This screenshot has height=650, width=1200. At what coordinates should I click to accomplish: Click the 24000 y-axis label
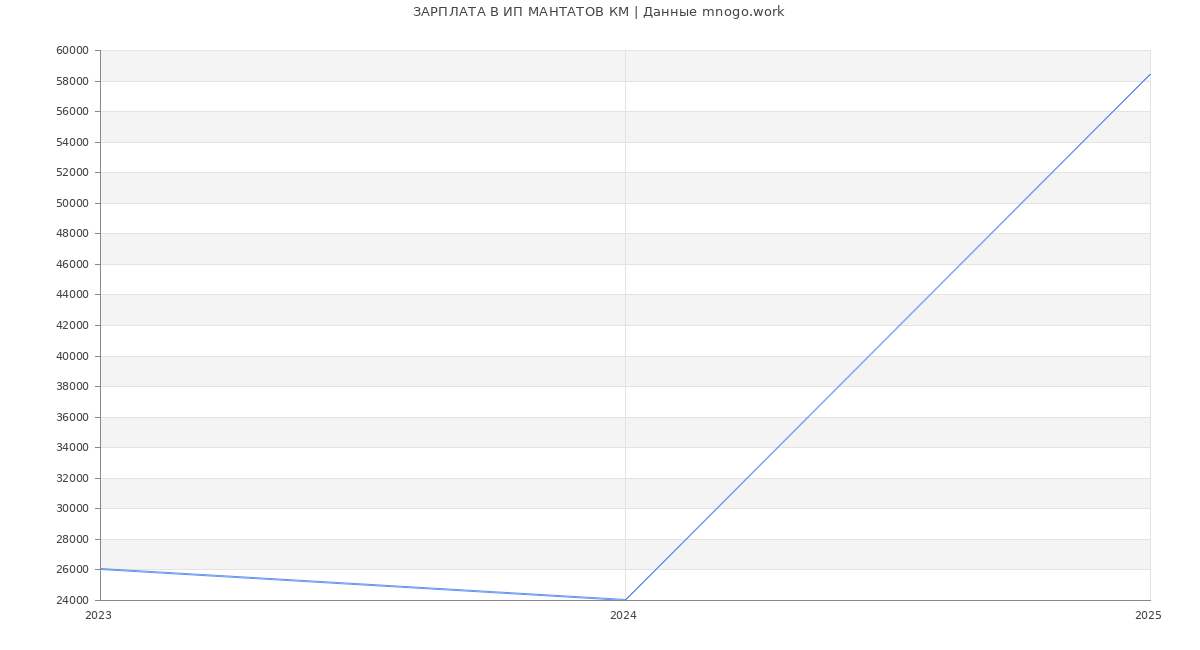pos(73,600)
